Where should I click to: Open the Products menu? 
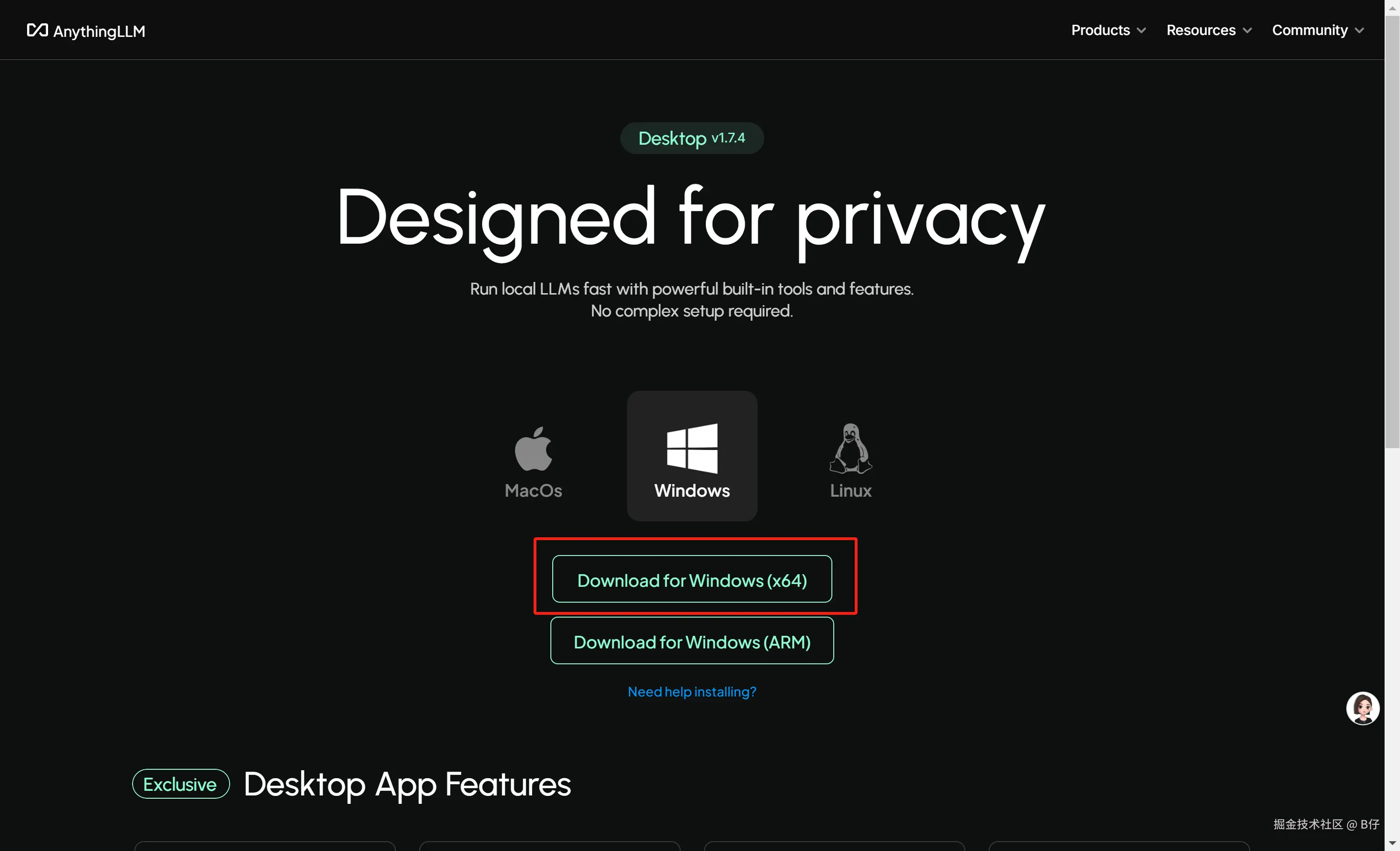click(1100, 30)
